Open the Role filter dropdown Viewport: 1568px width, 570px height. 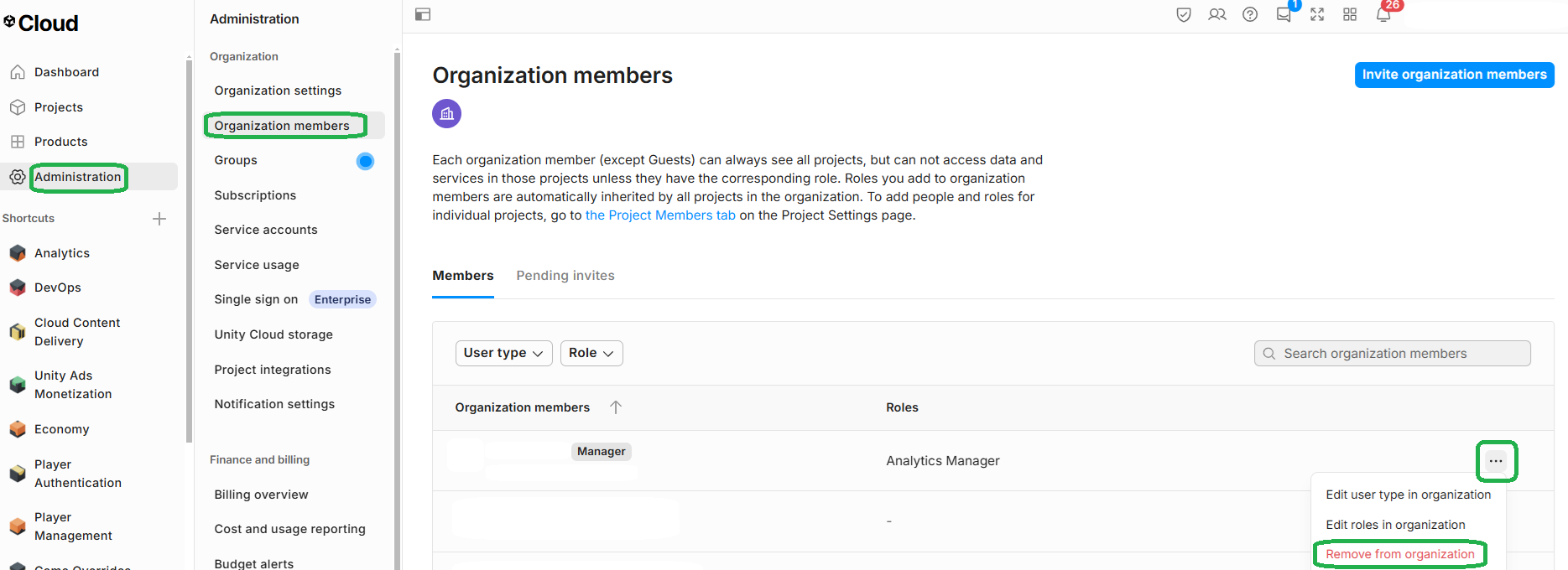(x=591, y=353)
